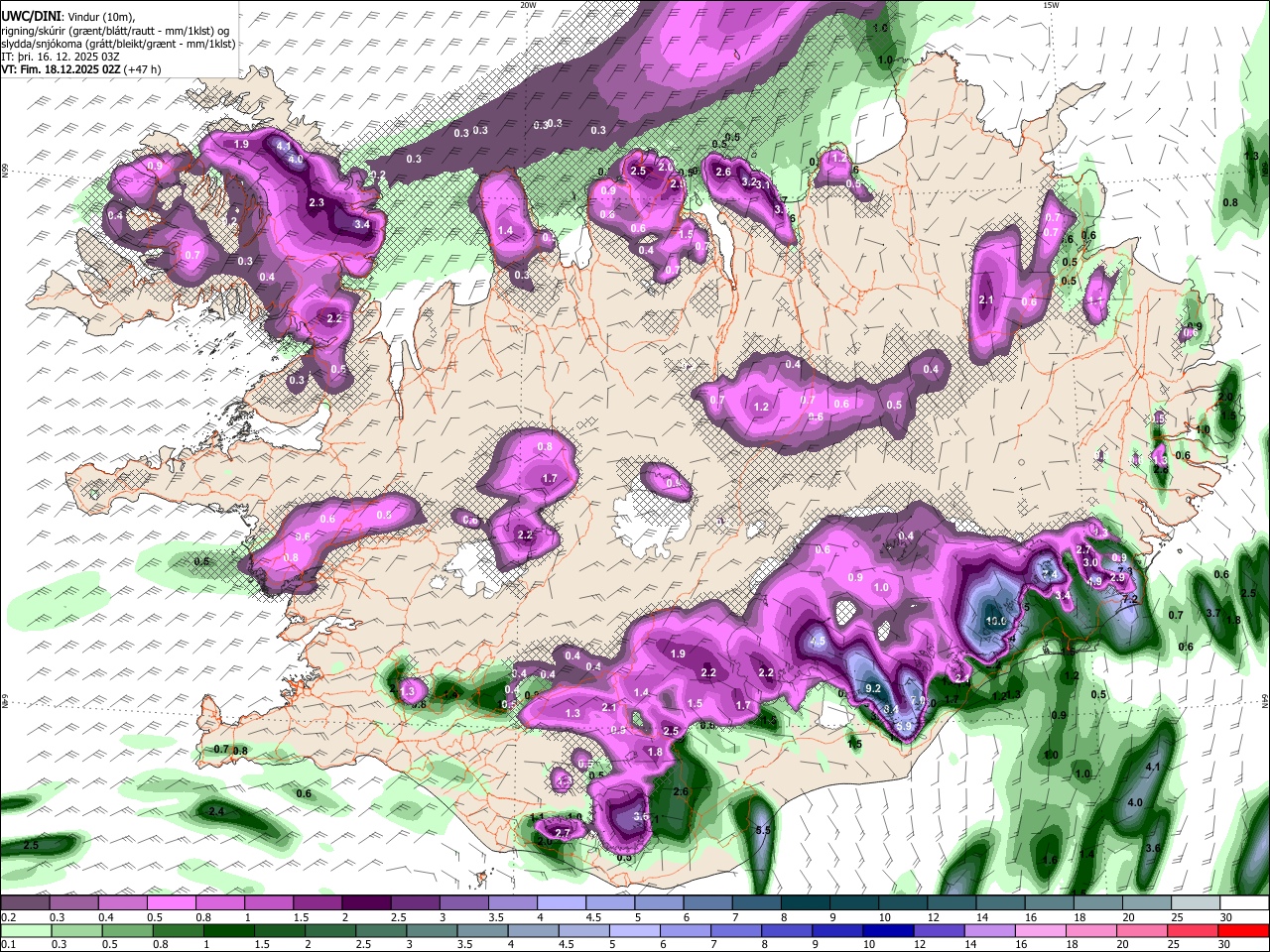The width and height of the screenshot is (1270, 952).
Task: Click the 20W longitude label
Action: (528, 5)
